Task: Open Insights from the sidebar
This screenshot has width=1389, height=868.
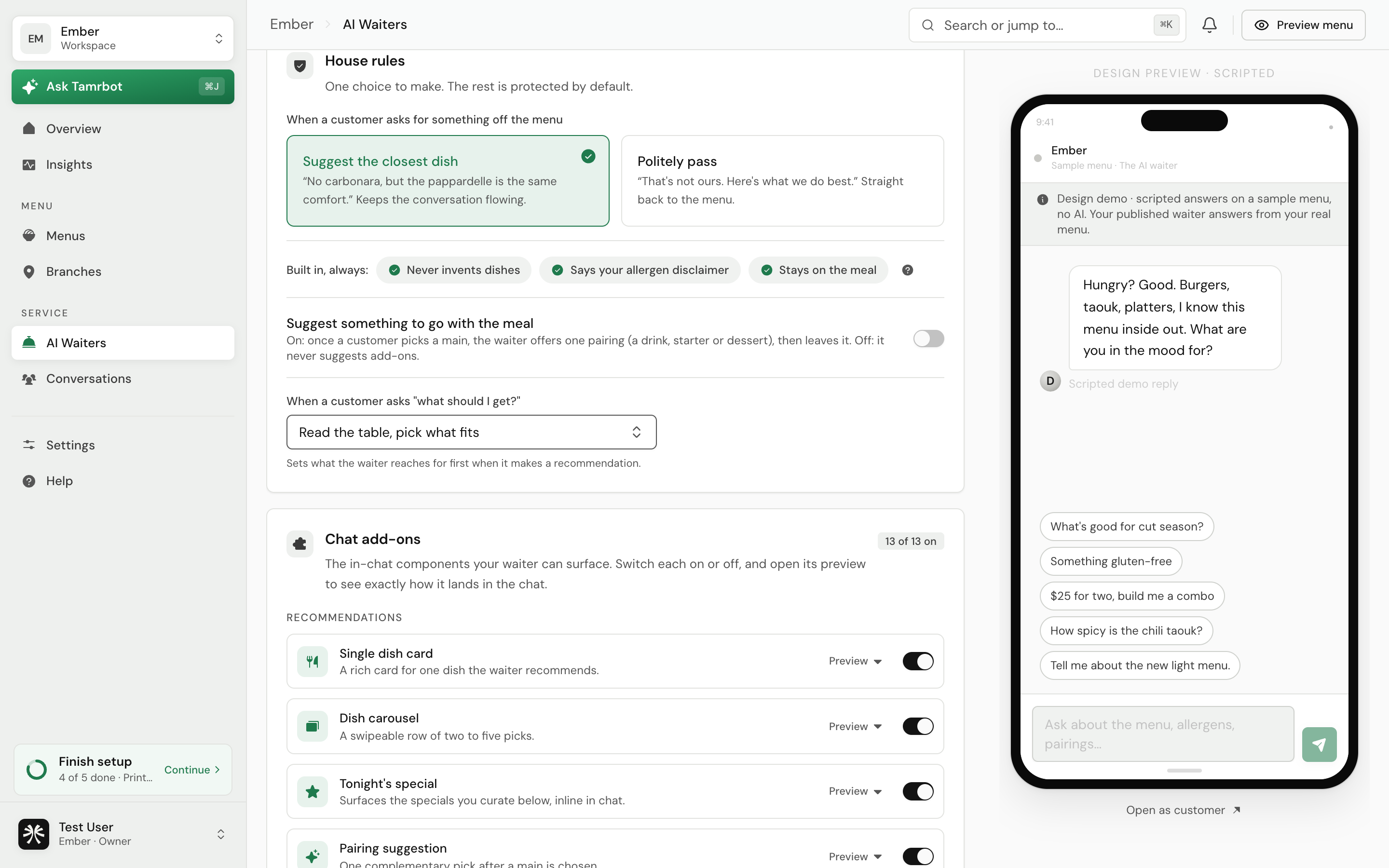Action: coord(123,165)
